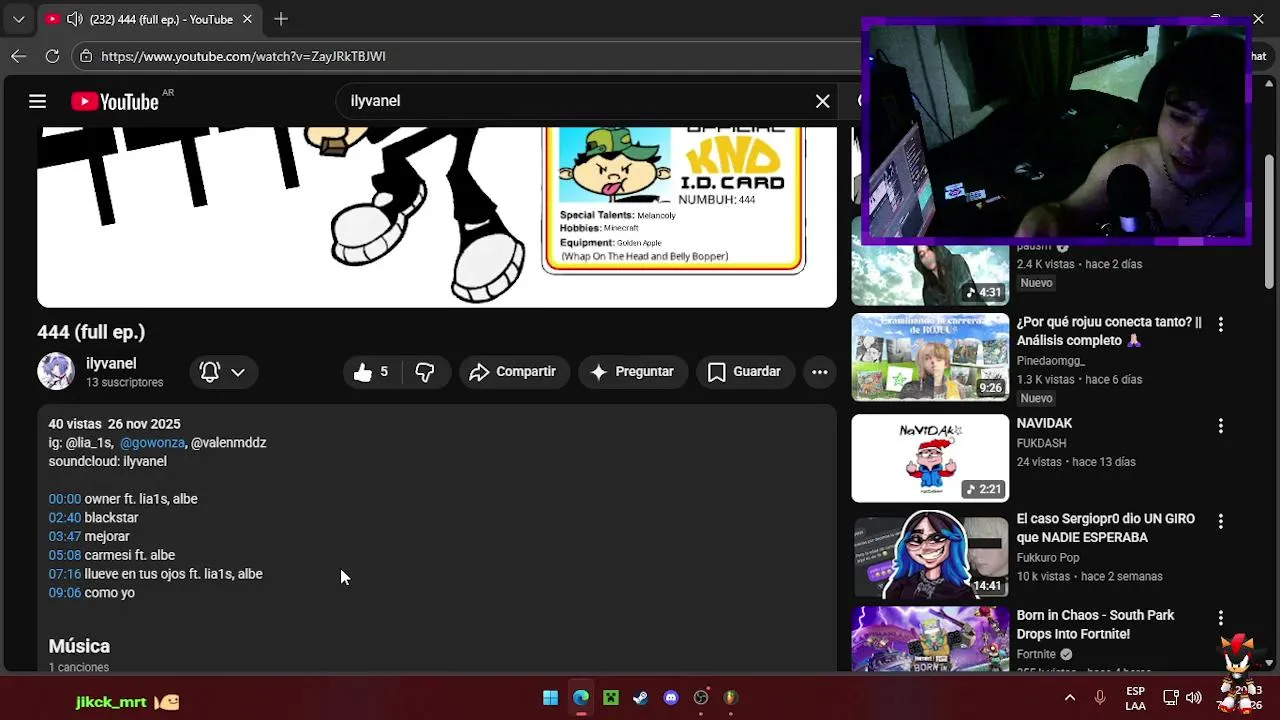Dislike the video with thumbs down

425,372
